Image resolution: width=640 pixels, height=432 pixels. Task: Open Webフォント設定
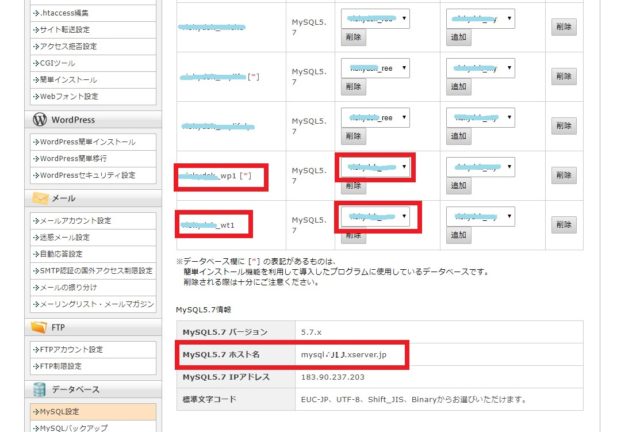[x=93, y=97]
